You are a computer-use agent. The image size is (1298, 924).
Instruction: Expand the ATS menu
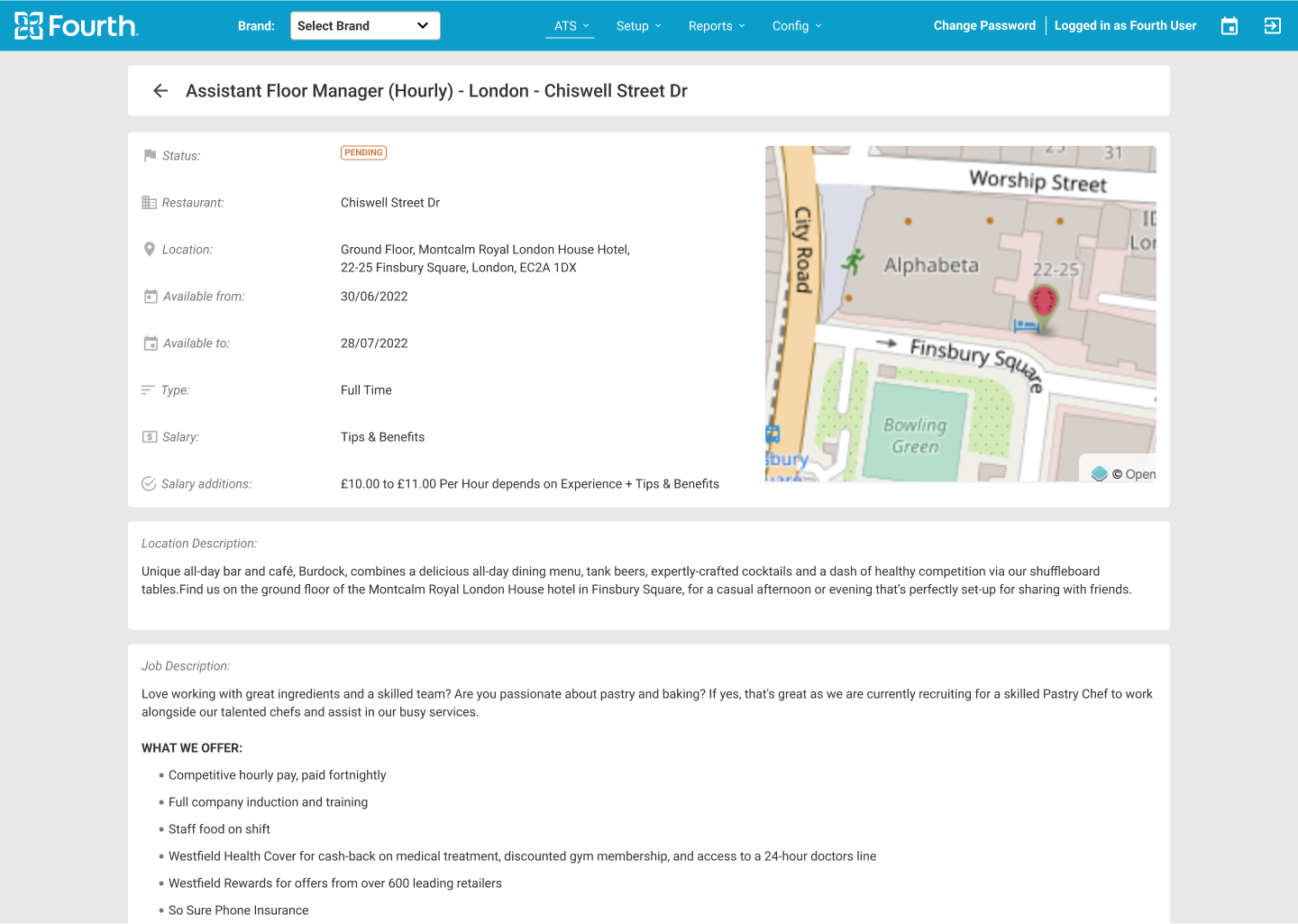(571, 26)
